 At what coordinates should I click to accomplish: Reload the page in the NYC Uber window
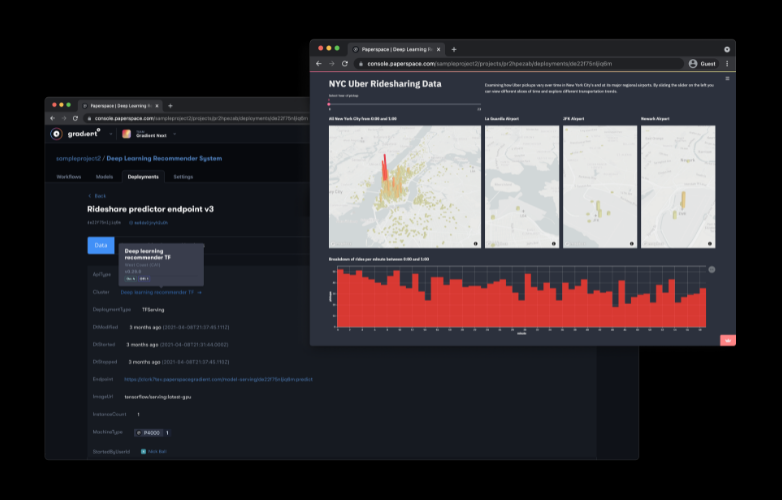345,64
